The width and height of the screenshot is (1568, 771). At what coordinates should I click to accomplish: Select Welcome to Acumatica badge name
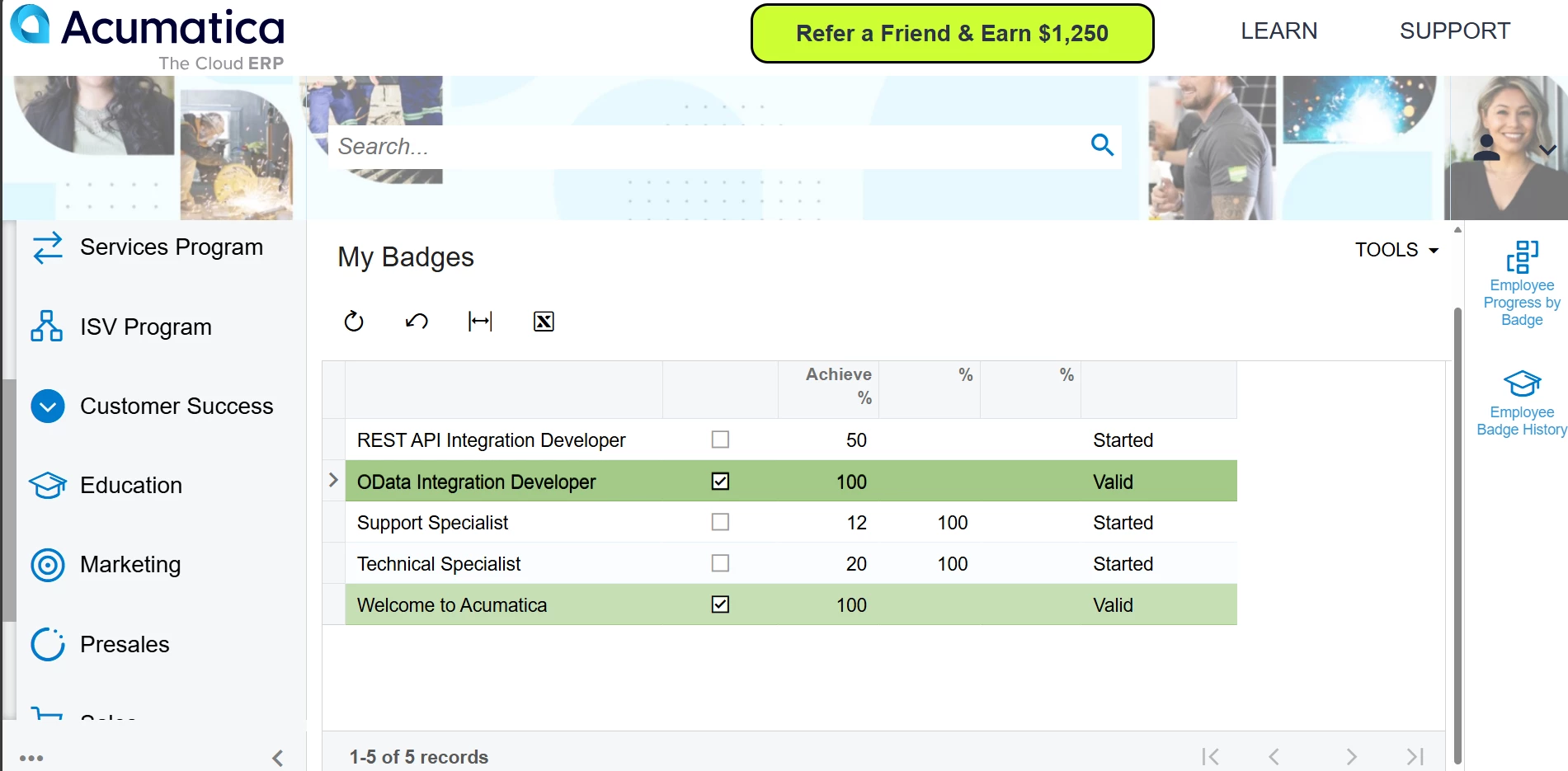tap(452, 605)
